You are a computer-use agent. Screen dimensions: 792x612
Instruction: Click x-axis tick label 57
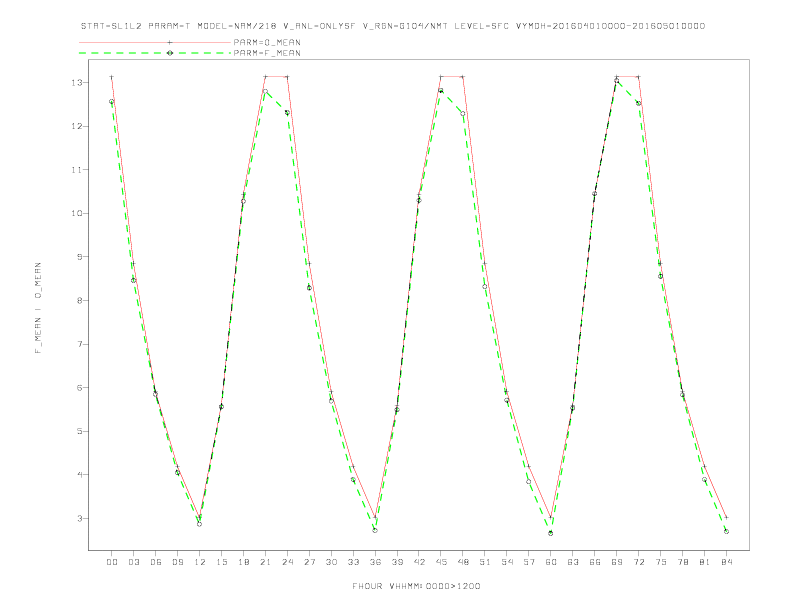pyautogui.click(x=529, y=562)
